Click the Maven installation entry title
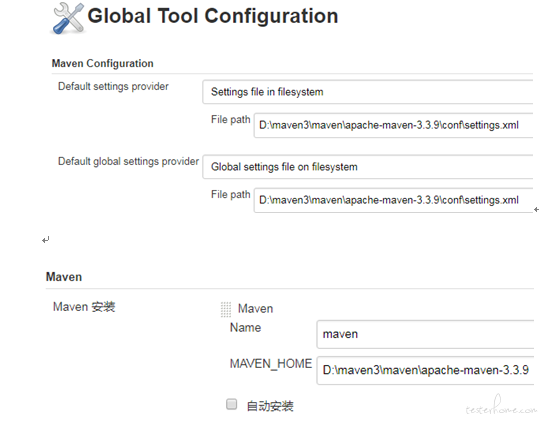539x422 pixels. coord(255,309)
